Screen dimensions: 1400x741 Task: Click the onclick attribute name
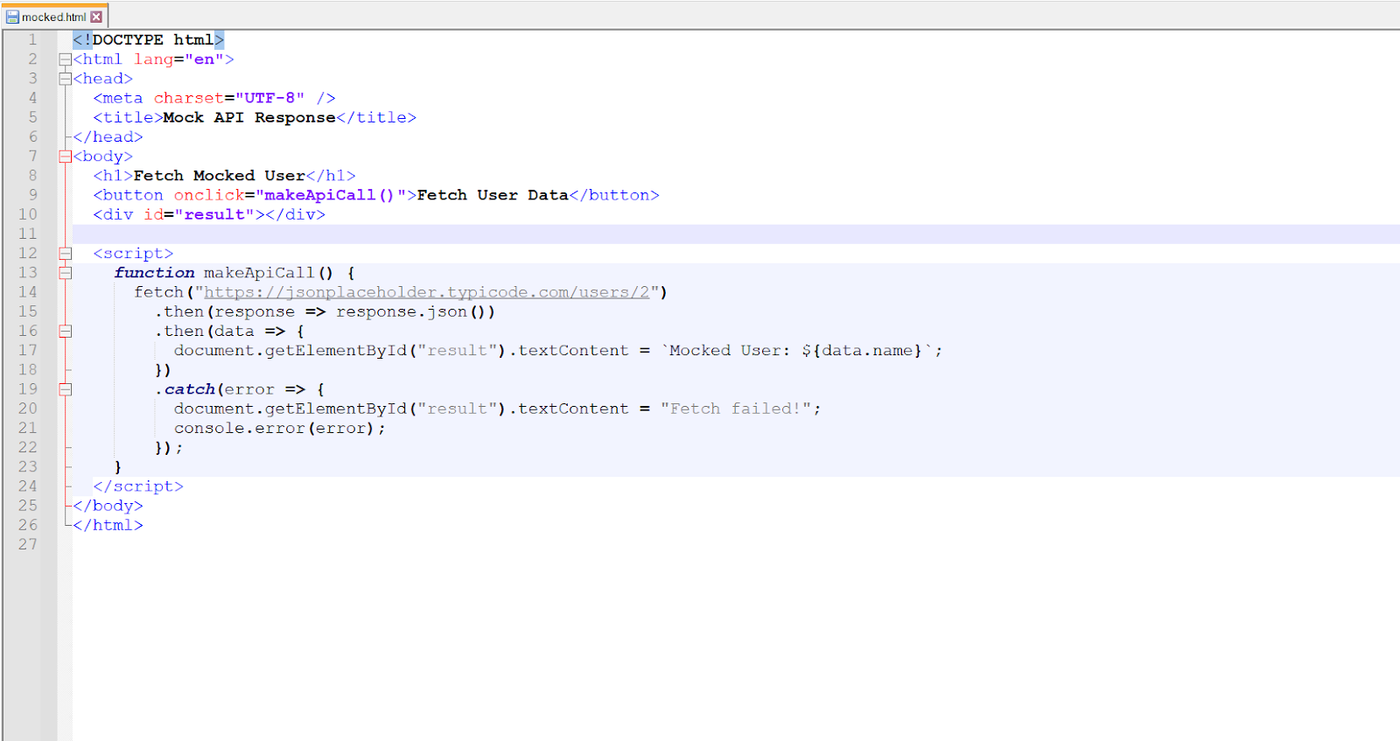[209, 195]
